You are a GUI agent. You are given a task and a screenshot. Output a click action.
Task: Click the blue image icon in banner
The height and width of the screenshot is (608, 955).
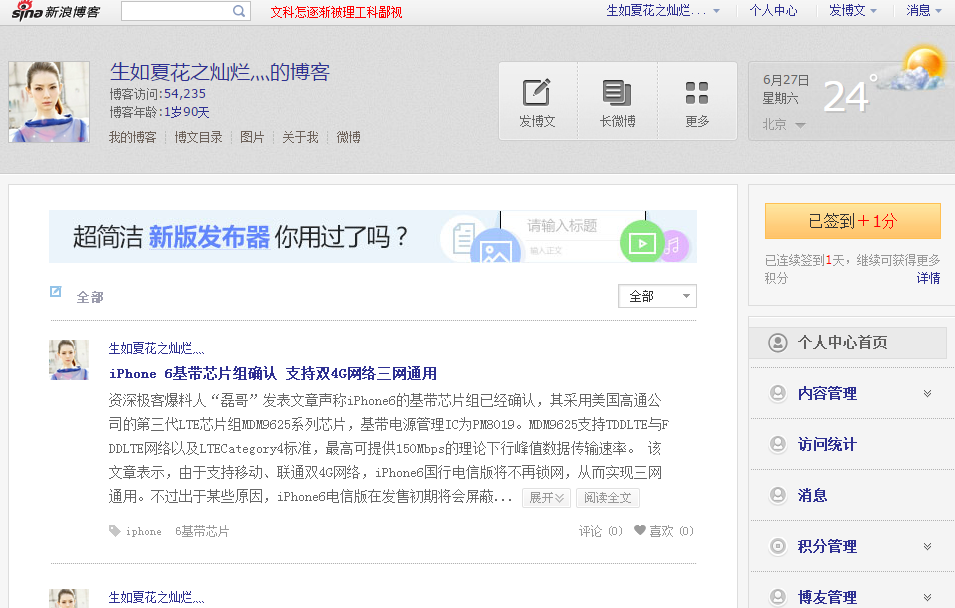click(495, 247)
